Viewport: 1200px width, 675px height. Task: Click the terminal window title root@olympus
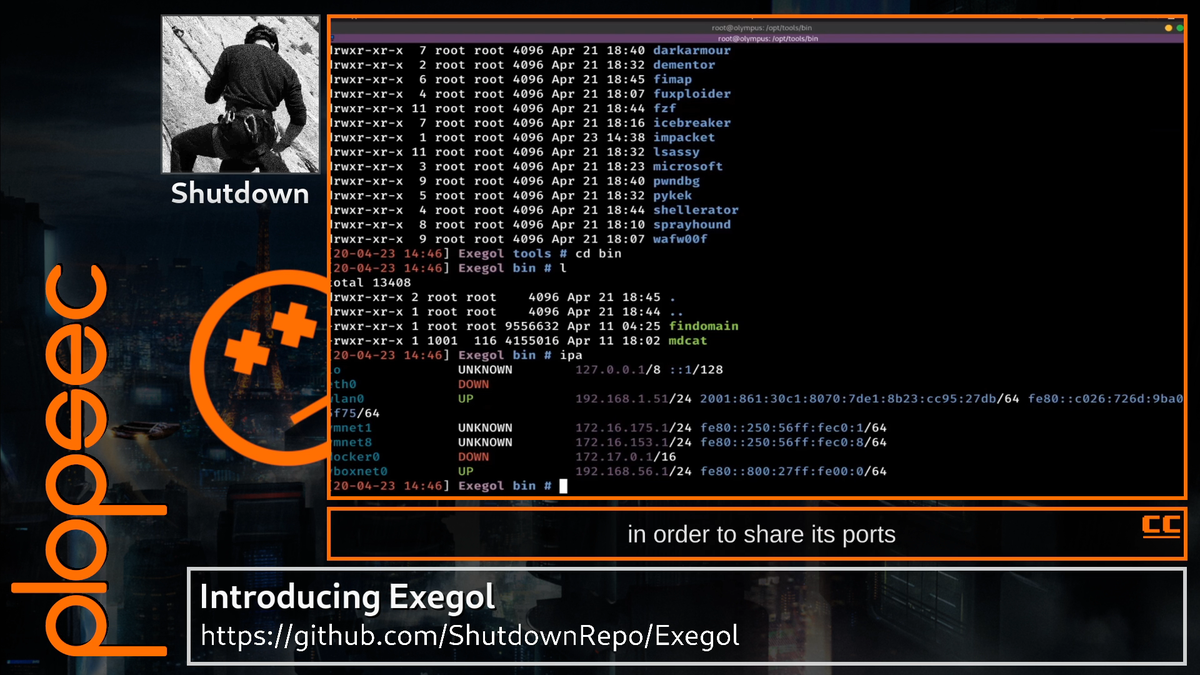(x=760, y=27)
